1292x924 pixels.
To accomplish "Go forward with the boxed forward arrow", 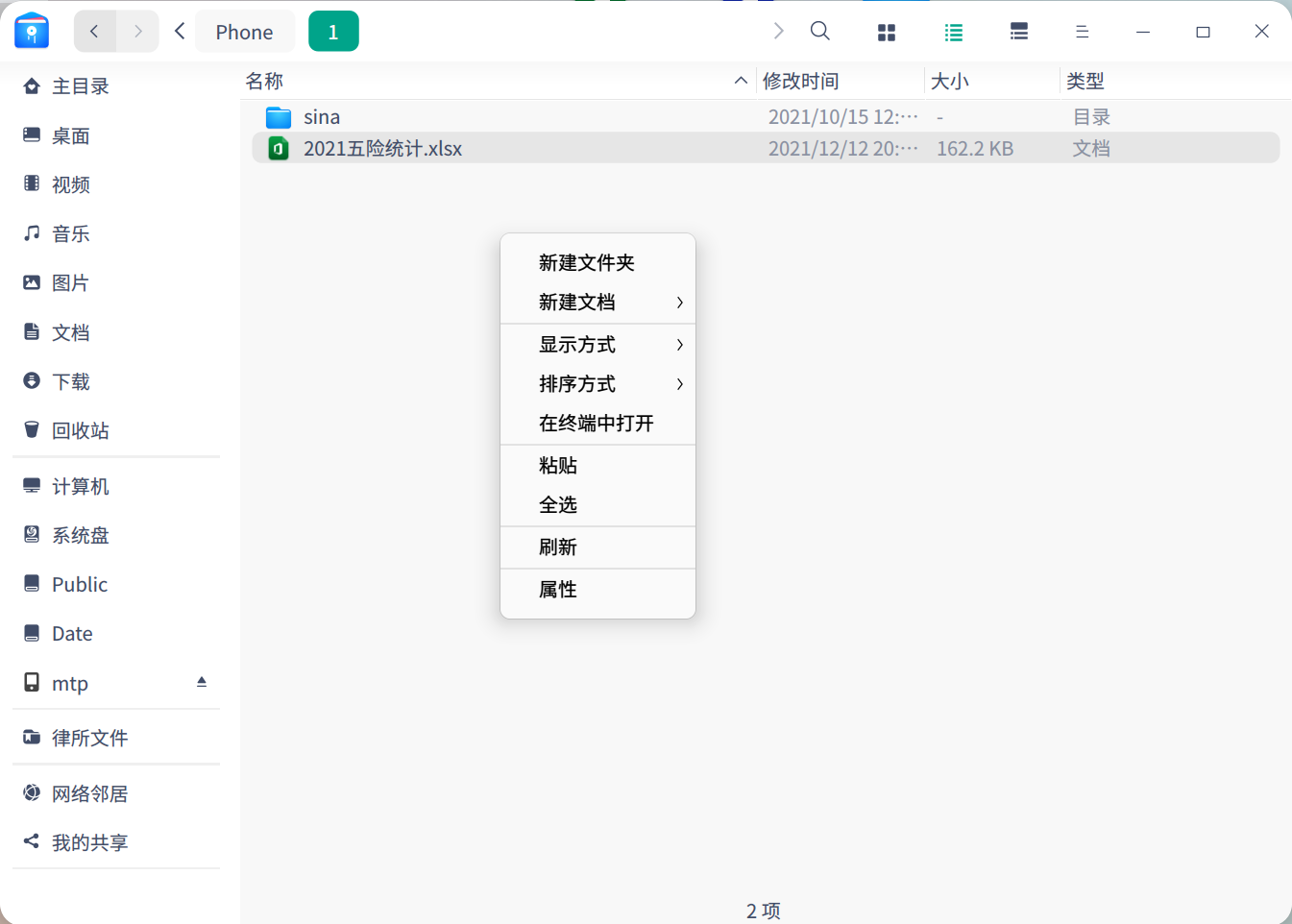I will click(138, 32).
